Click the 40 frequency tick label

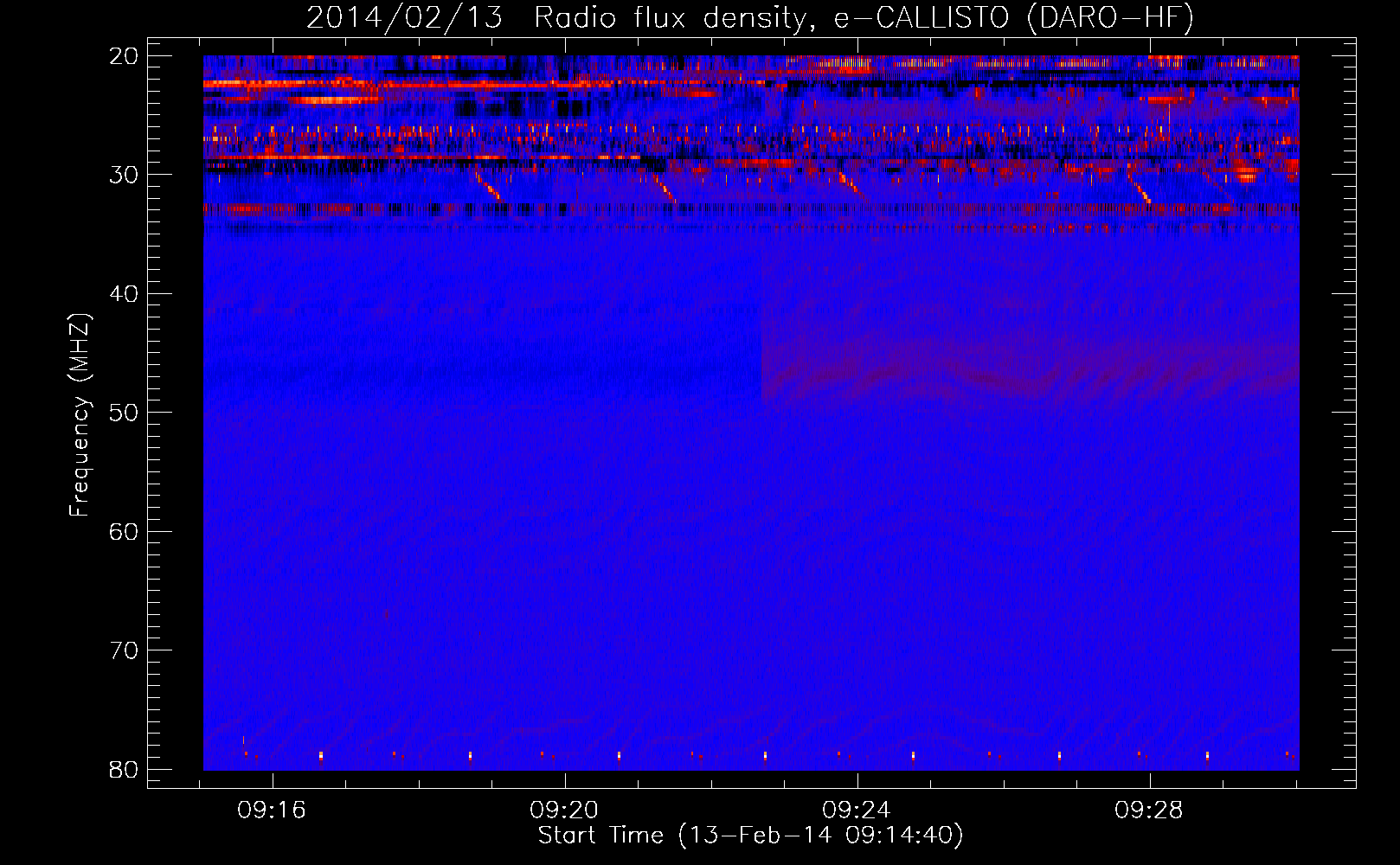125,294
